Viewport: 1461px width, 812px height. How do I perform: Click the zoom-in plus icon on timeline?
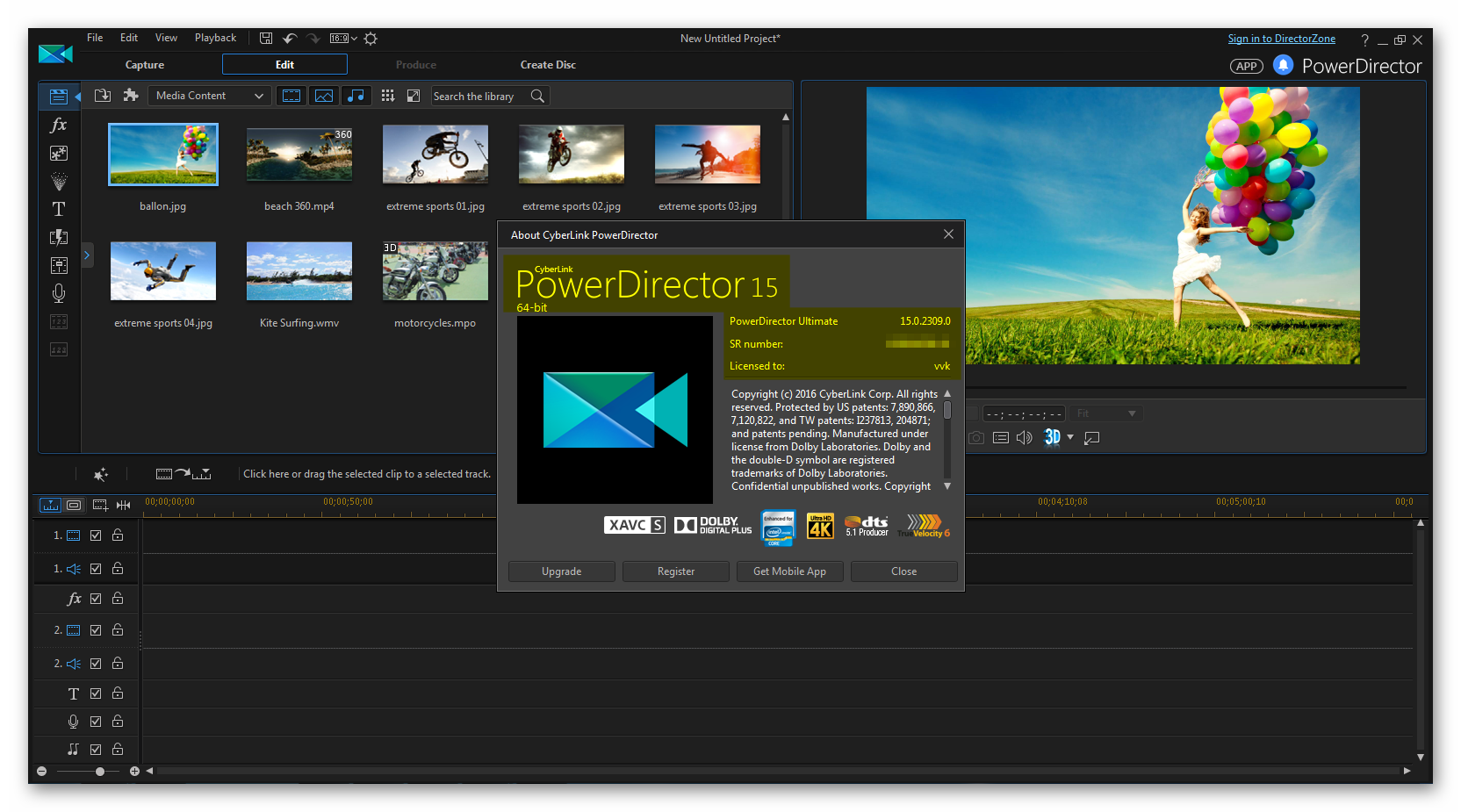pos(134,772)
